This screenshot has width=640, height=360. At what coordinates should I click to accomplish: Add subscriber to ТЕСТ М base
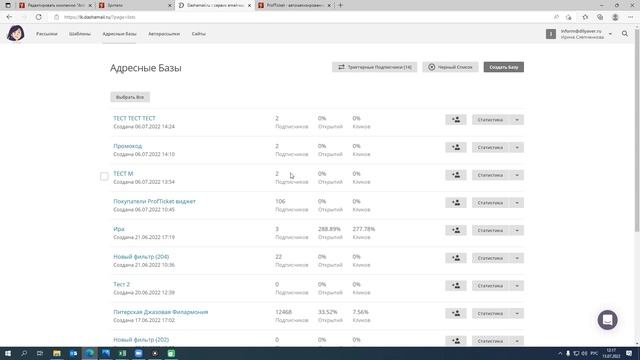coord(456,175)
